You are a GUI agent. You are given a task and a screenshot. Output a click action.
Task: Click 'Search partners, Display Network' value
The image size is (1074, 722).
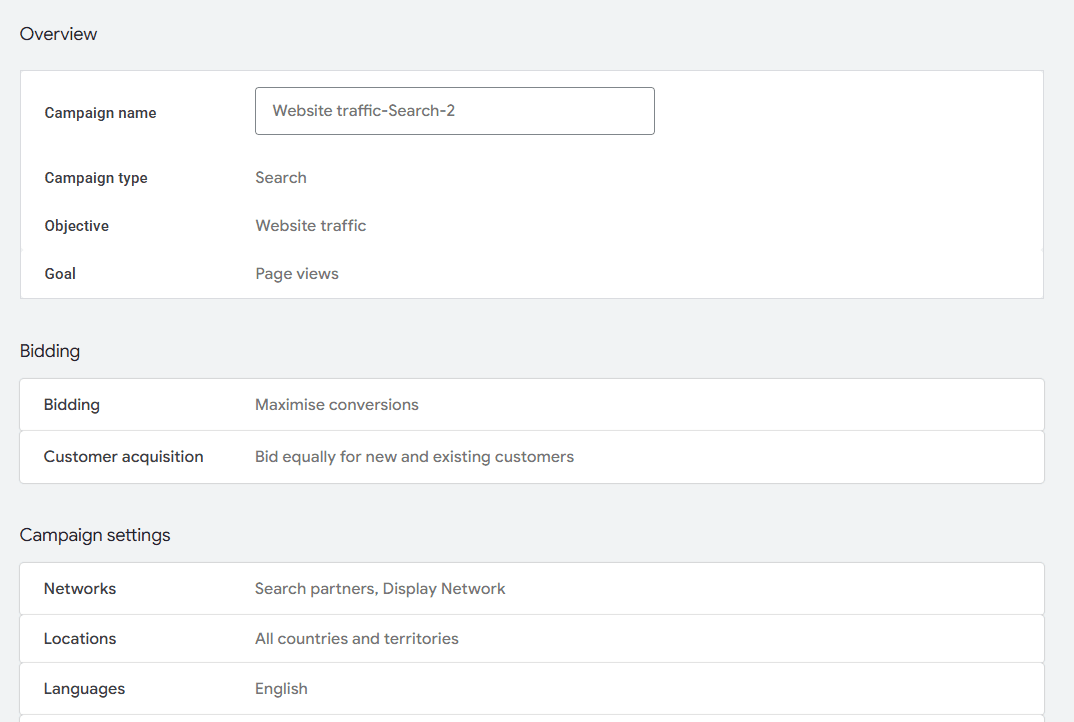(x=380, y=589)
